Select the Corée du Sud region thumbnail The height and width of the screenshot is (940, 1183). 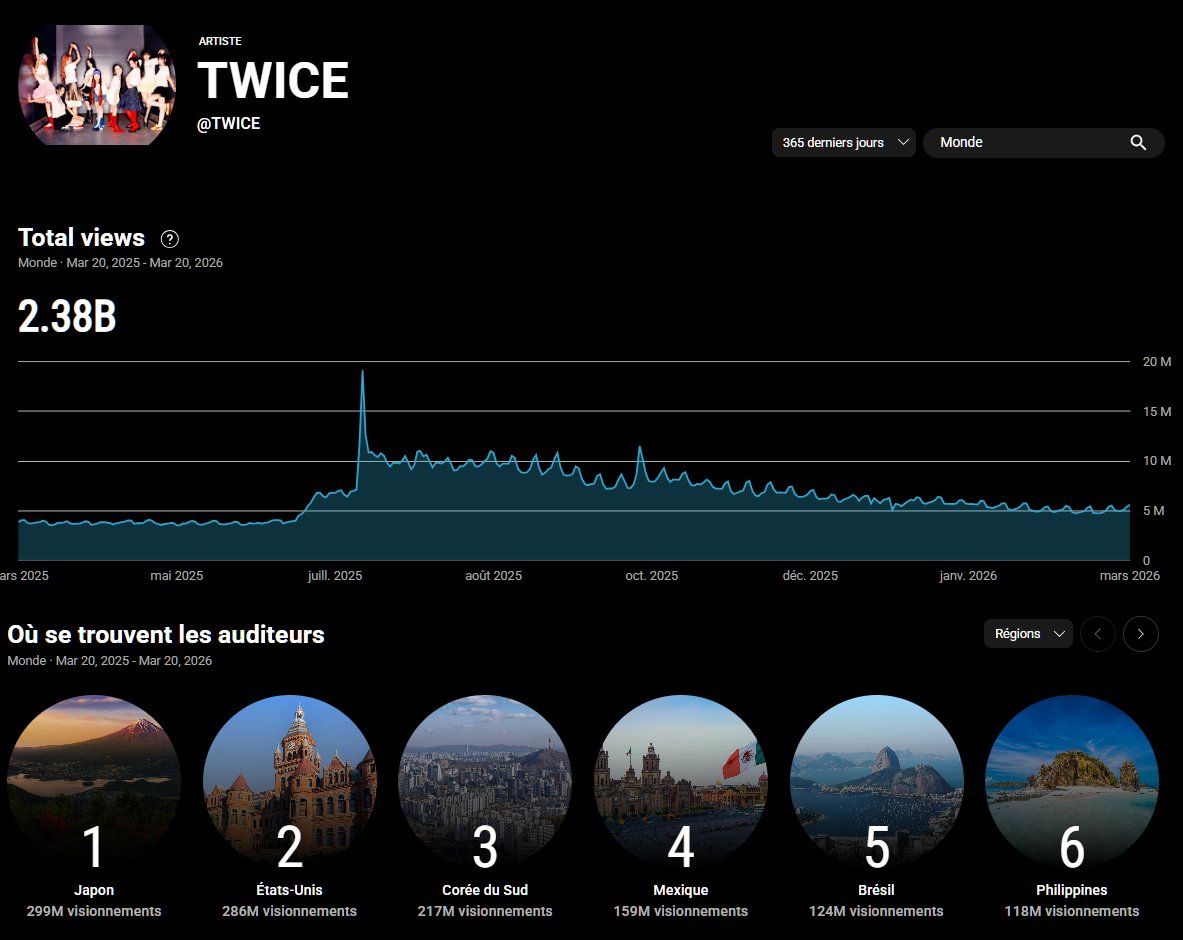pyautogui.click(x=485, y=782)
